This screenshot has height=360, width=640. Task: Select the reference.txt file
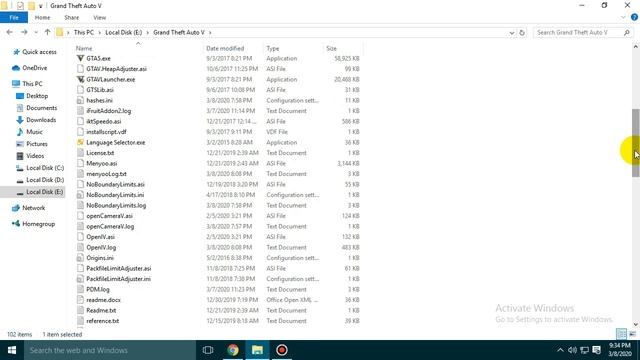102,321
